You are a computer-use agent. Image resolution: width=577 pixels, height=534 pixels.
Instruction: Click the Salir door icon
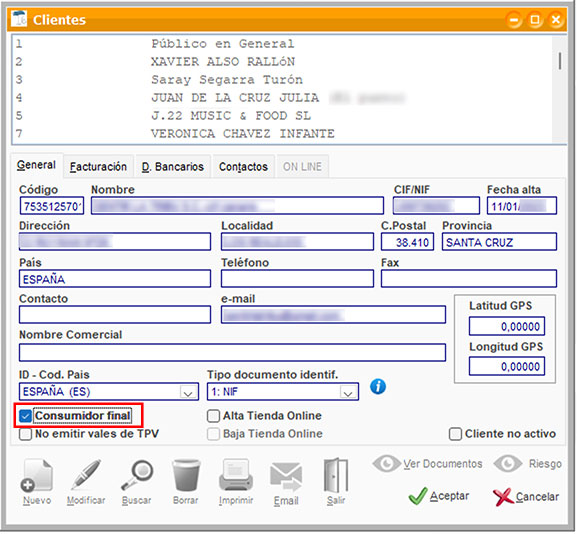(x=336, y=475)
